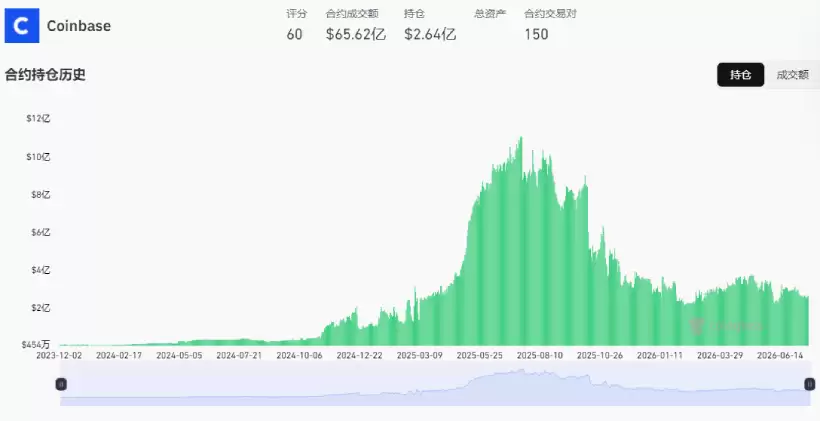This screenshot has height=421, width=820.
Task: Click the $10亿 y-axis label
Action: (38, 157)
